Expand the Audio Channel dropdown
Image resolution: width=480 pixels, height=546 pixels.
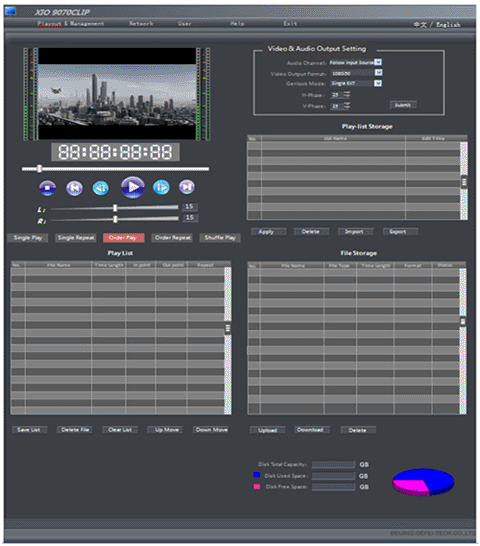click(378, 62)
